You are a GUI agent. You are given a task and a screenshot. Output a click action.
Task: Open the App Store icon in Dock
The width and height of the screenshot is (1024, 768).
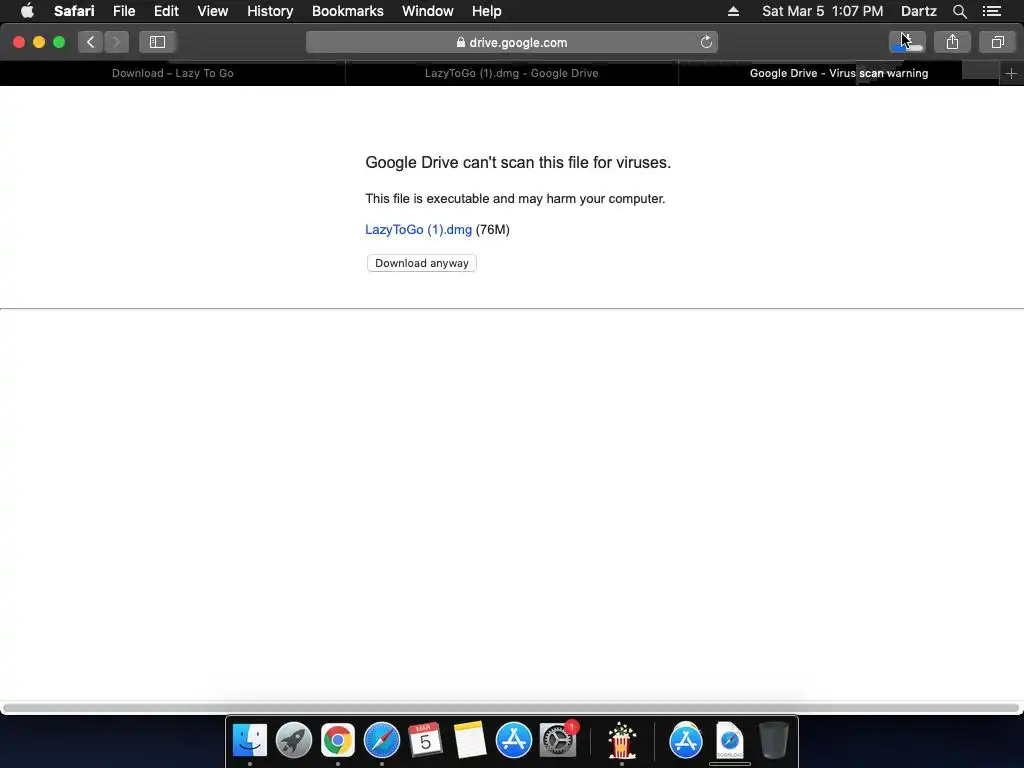click(x=513, y=741)
